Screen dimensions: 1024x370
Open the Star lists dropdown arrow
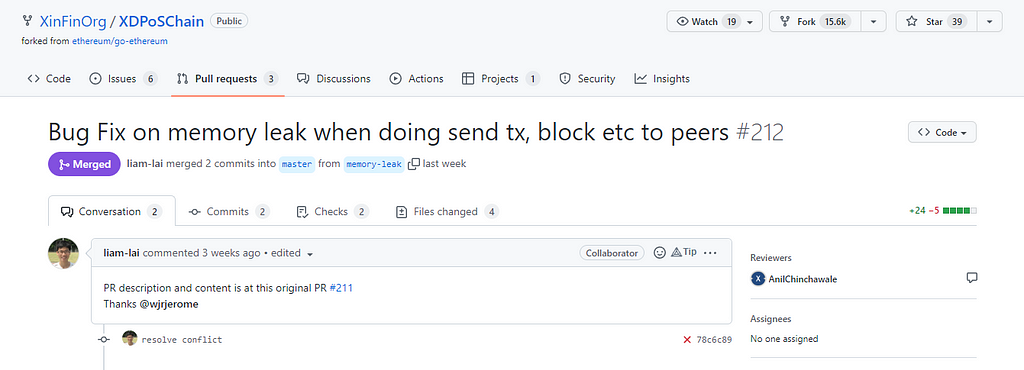tap(990, 22)
